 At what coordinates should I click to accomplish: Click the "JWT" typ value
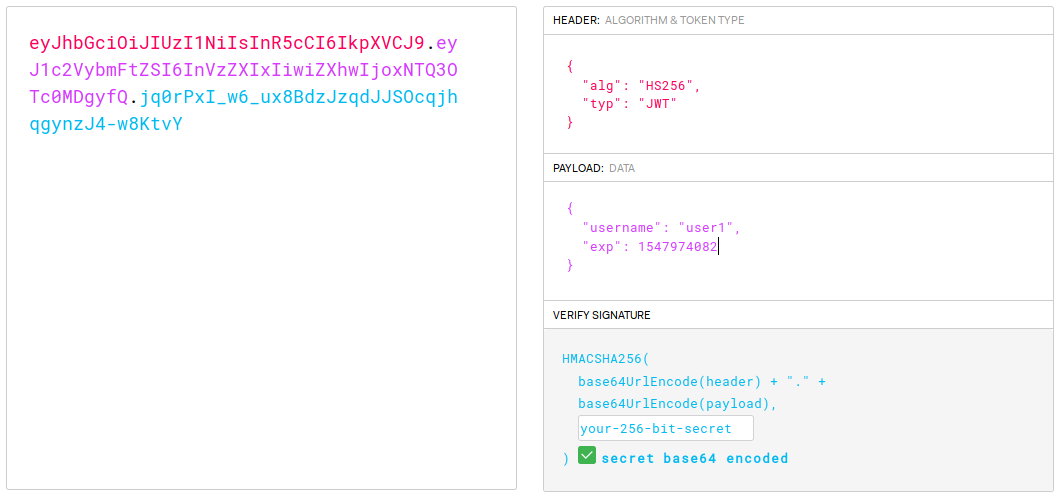657,103
